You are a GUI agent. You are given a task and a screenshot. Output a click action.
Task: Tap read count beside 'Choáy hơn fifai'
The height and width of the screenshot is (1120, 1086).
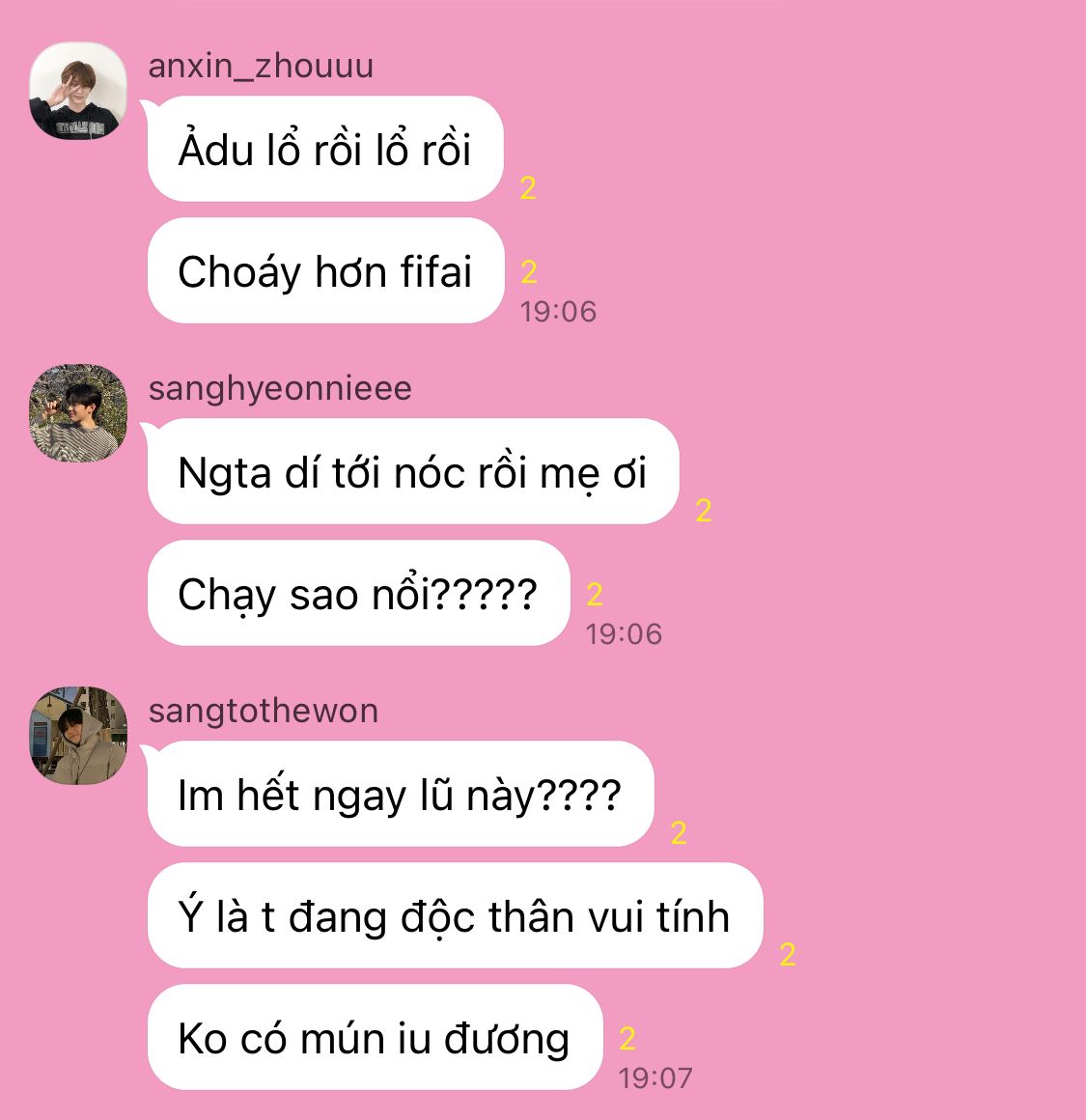click(528, 271)
